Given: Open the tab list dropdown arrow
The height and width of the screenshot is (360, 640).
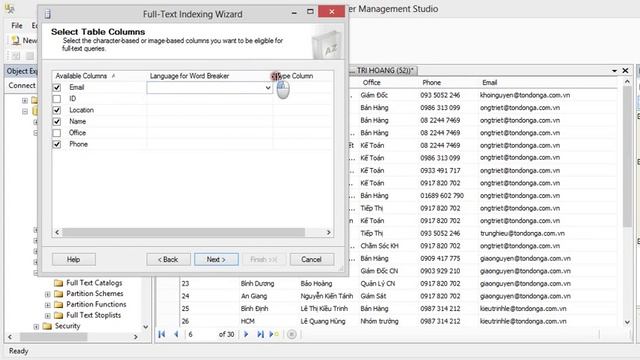Looking at the screenshot, I should coord(614,71).
